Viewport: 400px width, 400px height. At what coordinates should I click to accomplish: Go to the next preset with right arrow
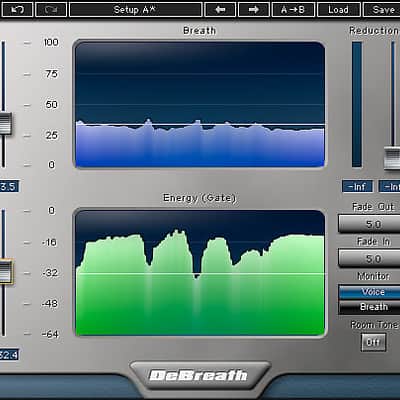[254, 9]
